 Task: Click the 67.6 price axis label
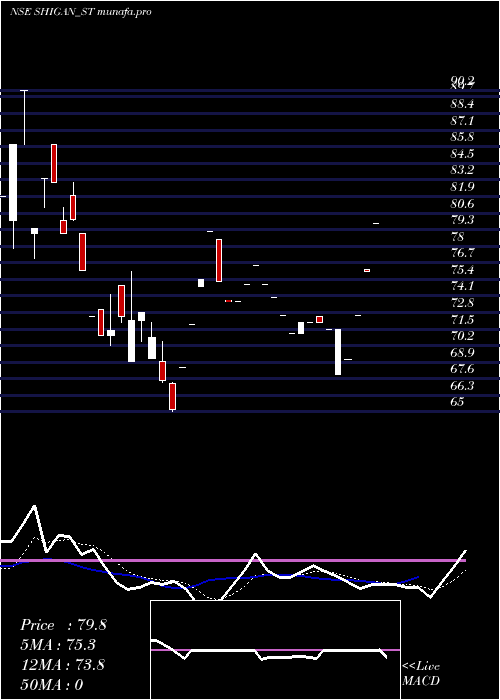tap(462, 369)
